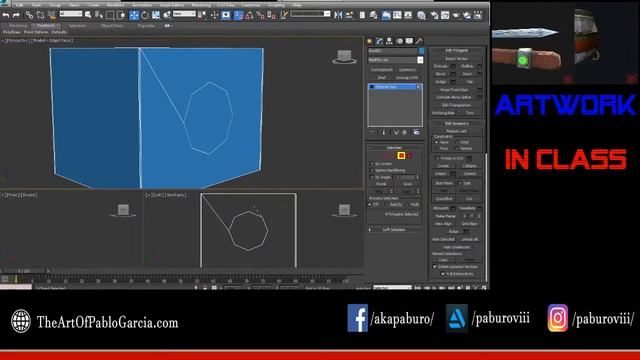The image size is (640, 360).
Task: Click the Extrude button
Action: click(441, 66)
